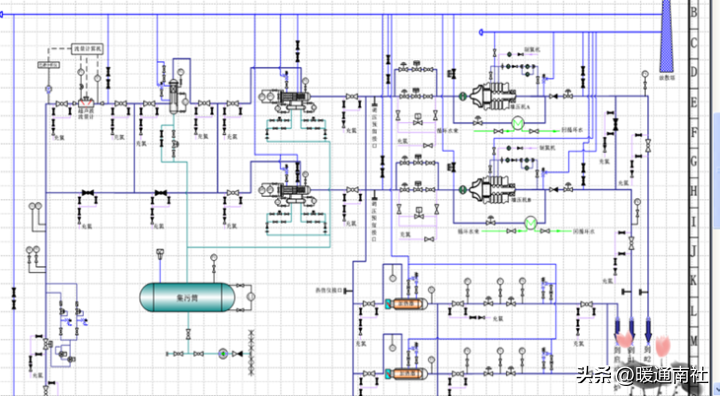
Task: Click row label E on right ruler
Action: (694, 102)
